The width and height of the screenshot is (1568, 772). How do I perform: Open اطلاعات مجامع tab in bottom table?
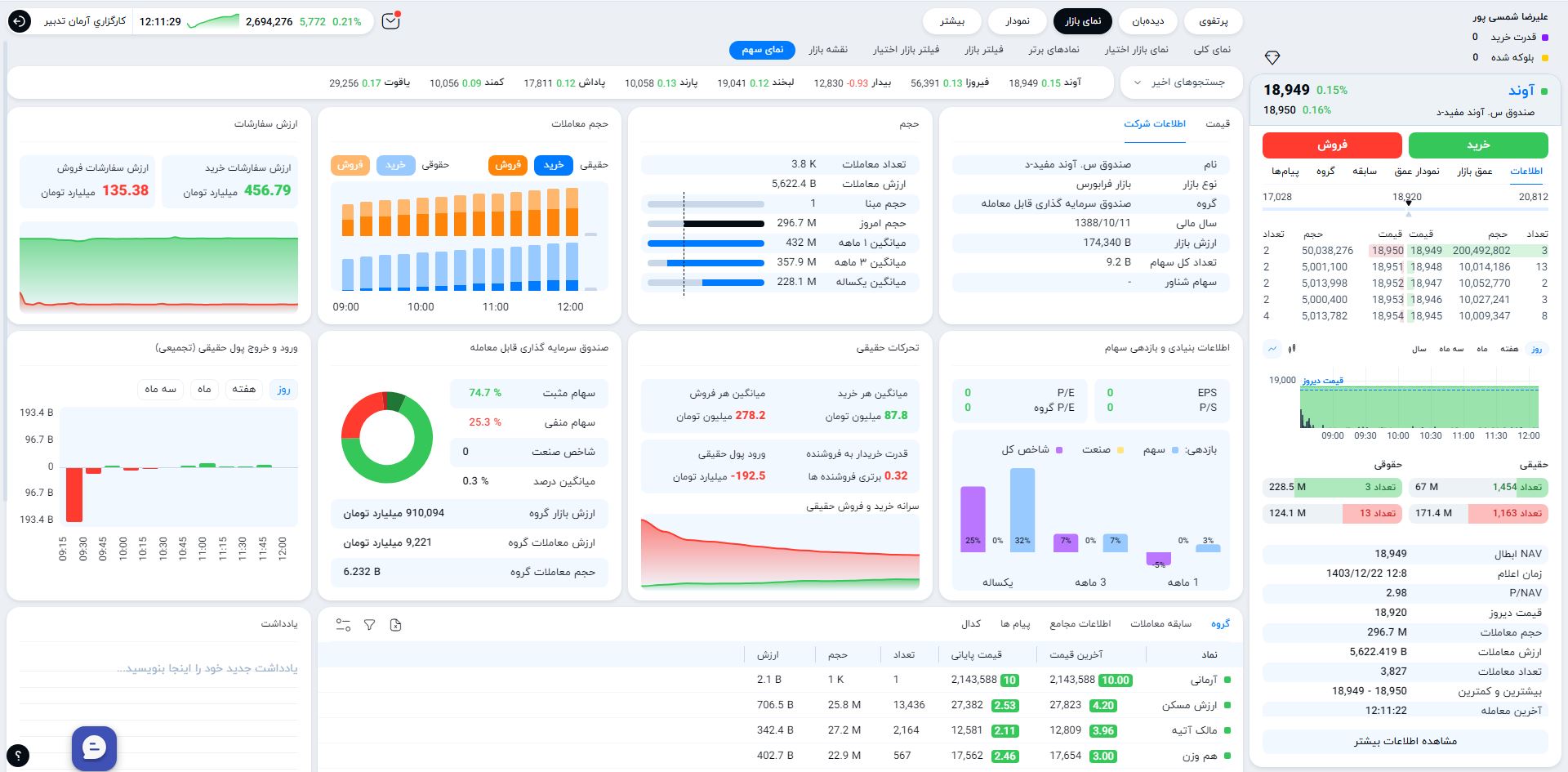(x=1080, y=624)
